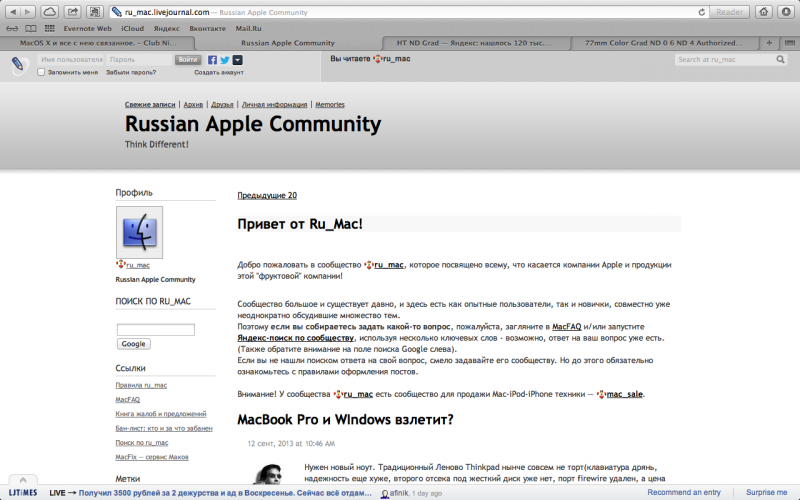Open the Забыли пароль? link
The height and width of the screenshot is (500, 800).
(131, 72)
